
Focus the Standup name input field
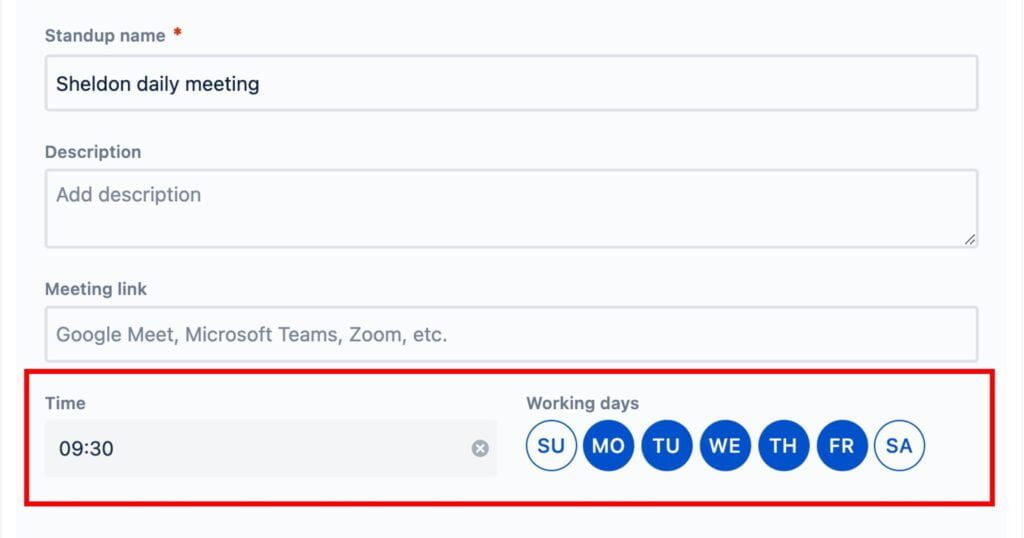511,83
